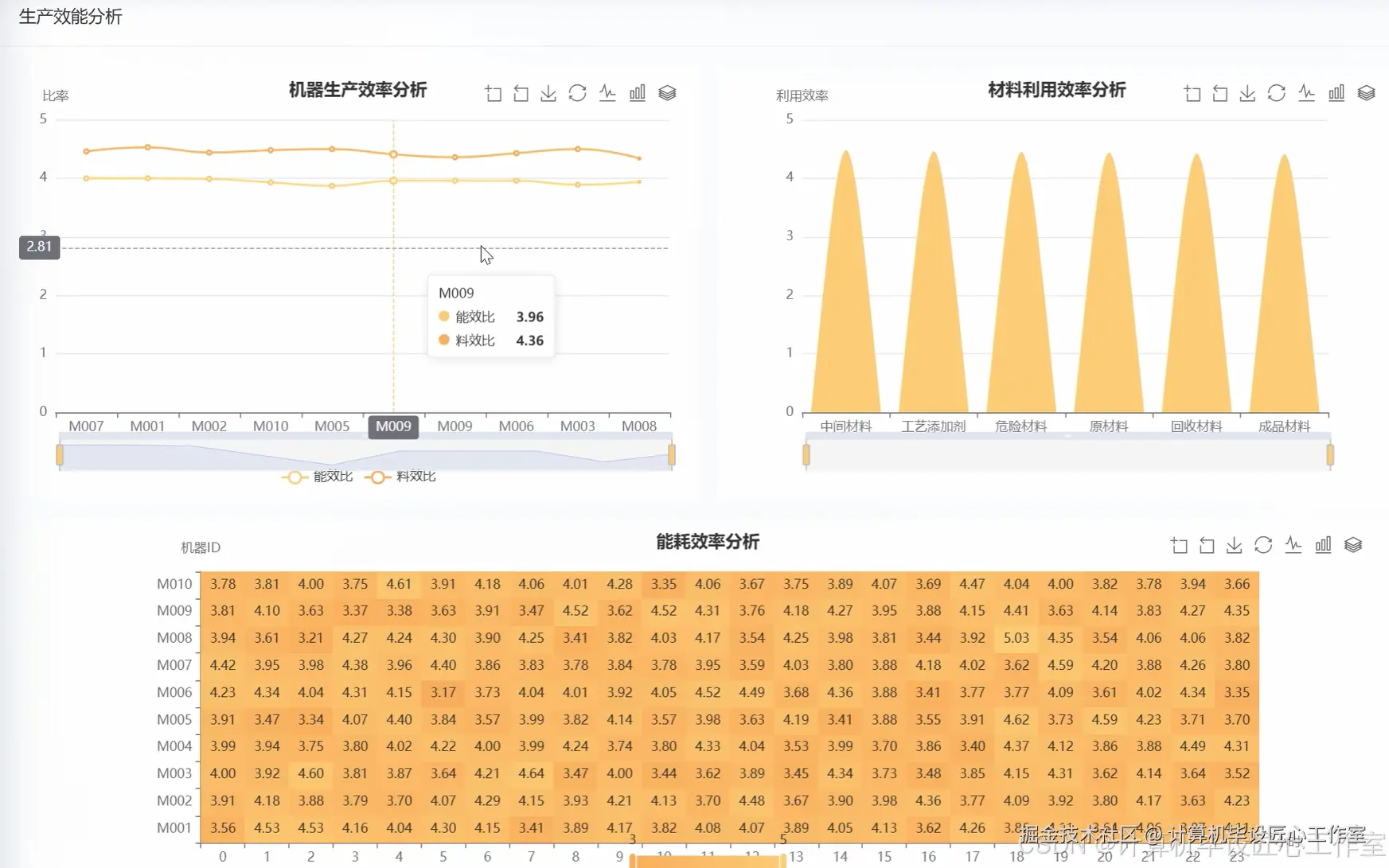Click right handle of material chart zoom slider

(1329, 456)
